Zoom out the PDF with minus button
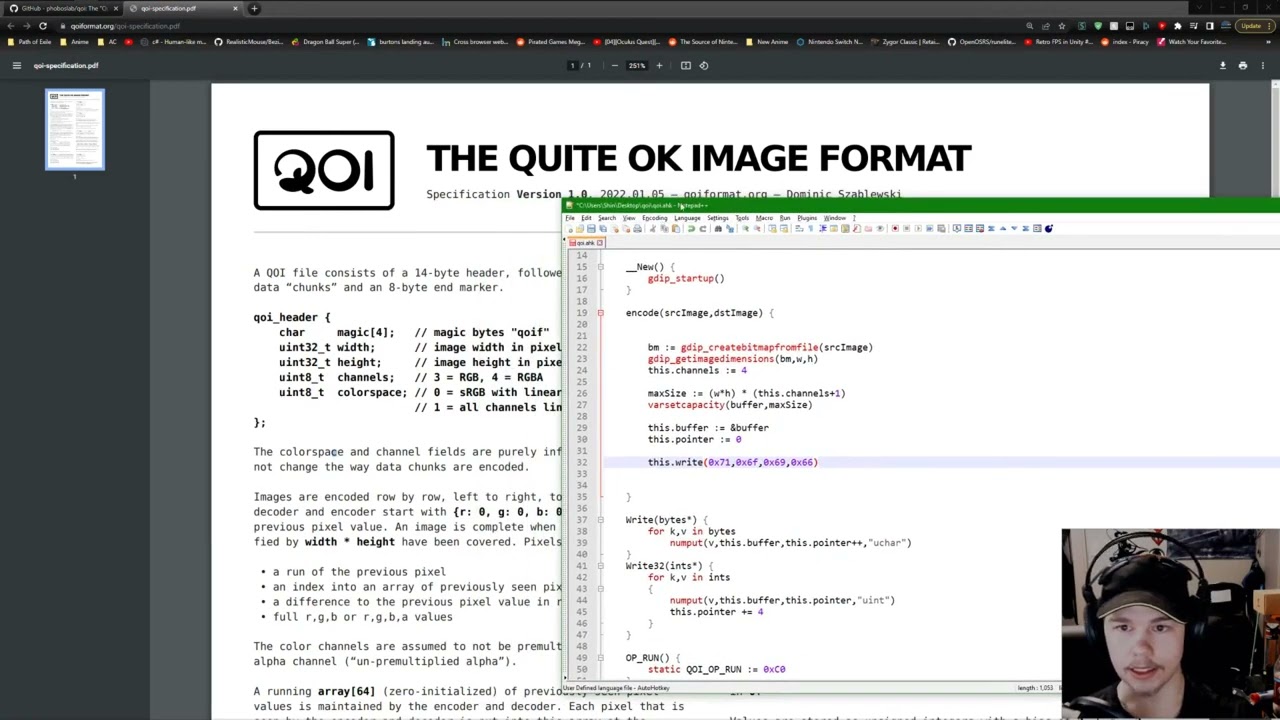Viewport: 1280px width, 720px height. pos(614,65)
